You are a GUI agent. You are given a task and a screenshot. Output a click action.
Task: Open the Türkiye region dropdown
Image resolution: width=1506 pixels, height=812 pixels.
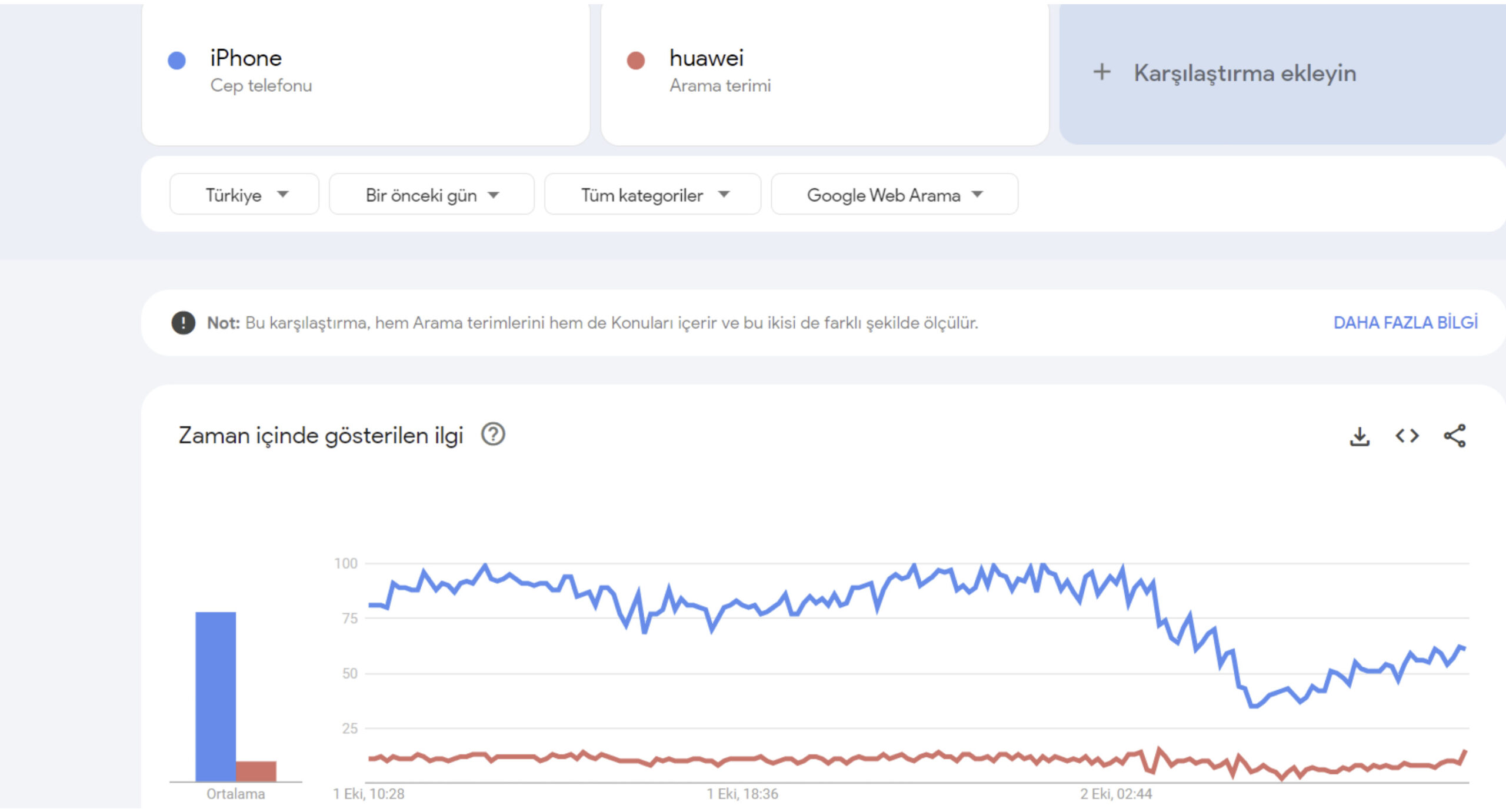click(x=244, y=195)
